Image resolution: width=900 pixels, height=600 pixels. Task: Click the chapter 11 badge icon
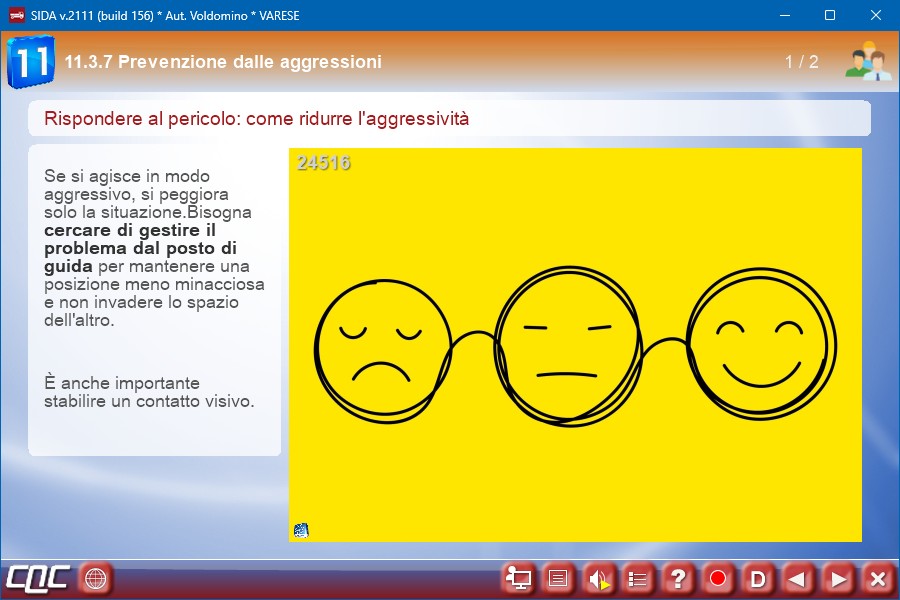click(29, 61)
